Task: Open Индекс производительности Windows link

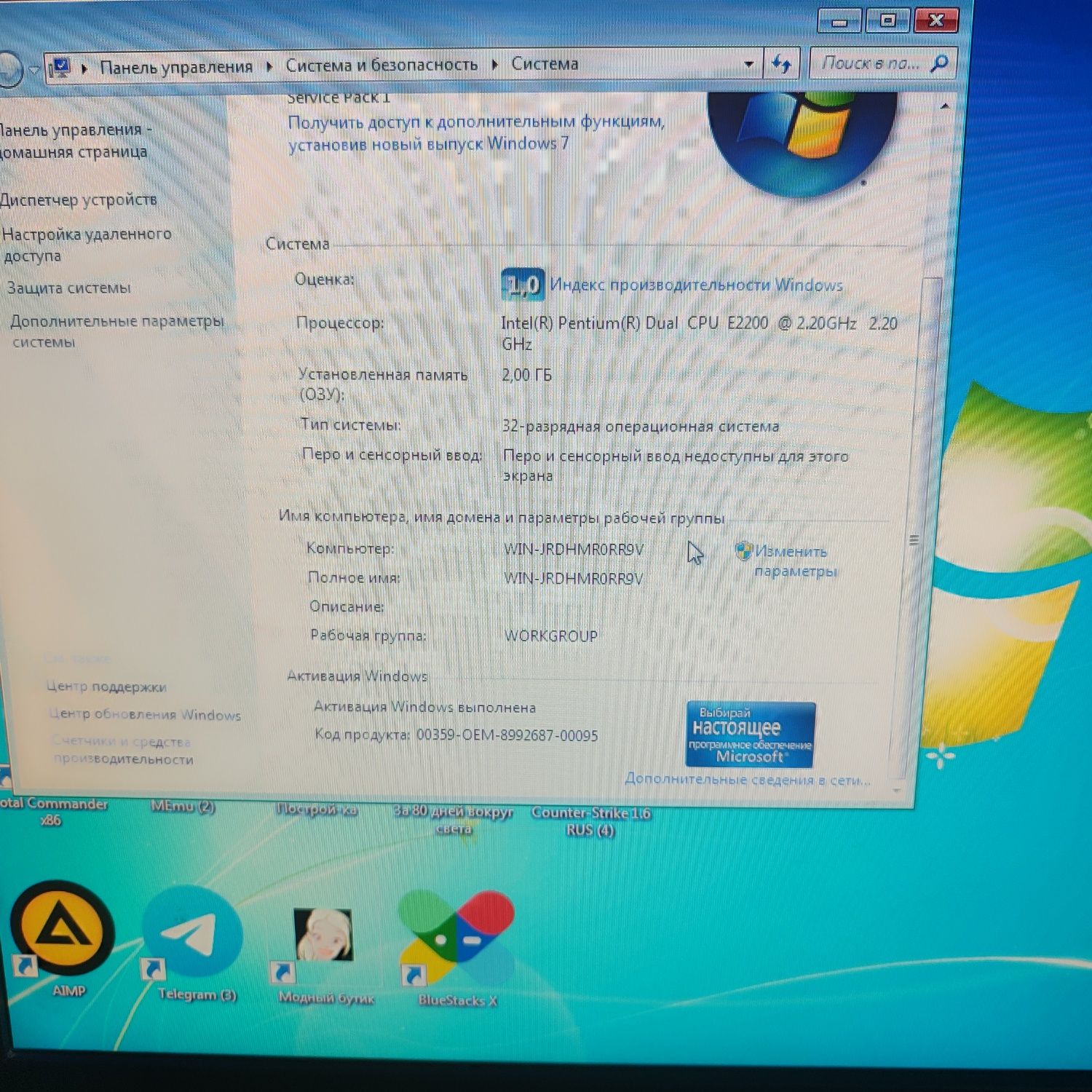Action: pyautogui.click(x=696, y=285)
